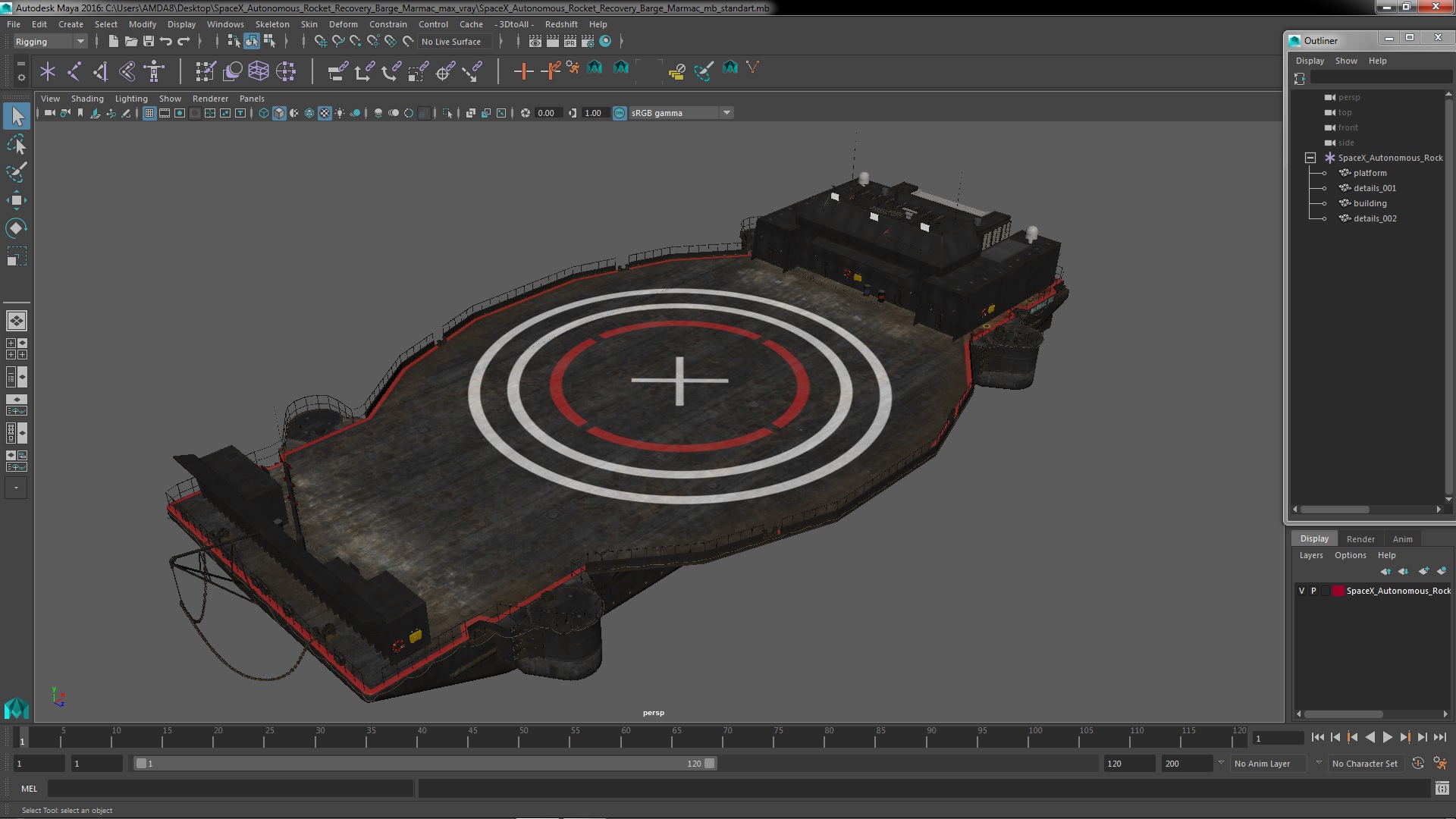Viewport: 1456px width, 819px height.
Task: Click the Create Lattice shelf icon
Action: coord(259,71)
